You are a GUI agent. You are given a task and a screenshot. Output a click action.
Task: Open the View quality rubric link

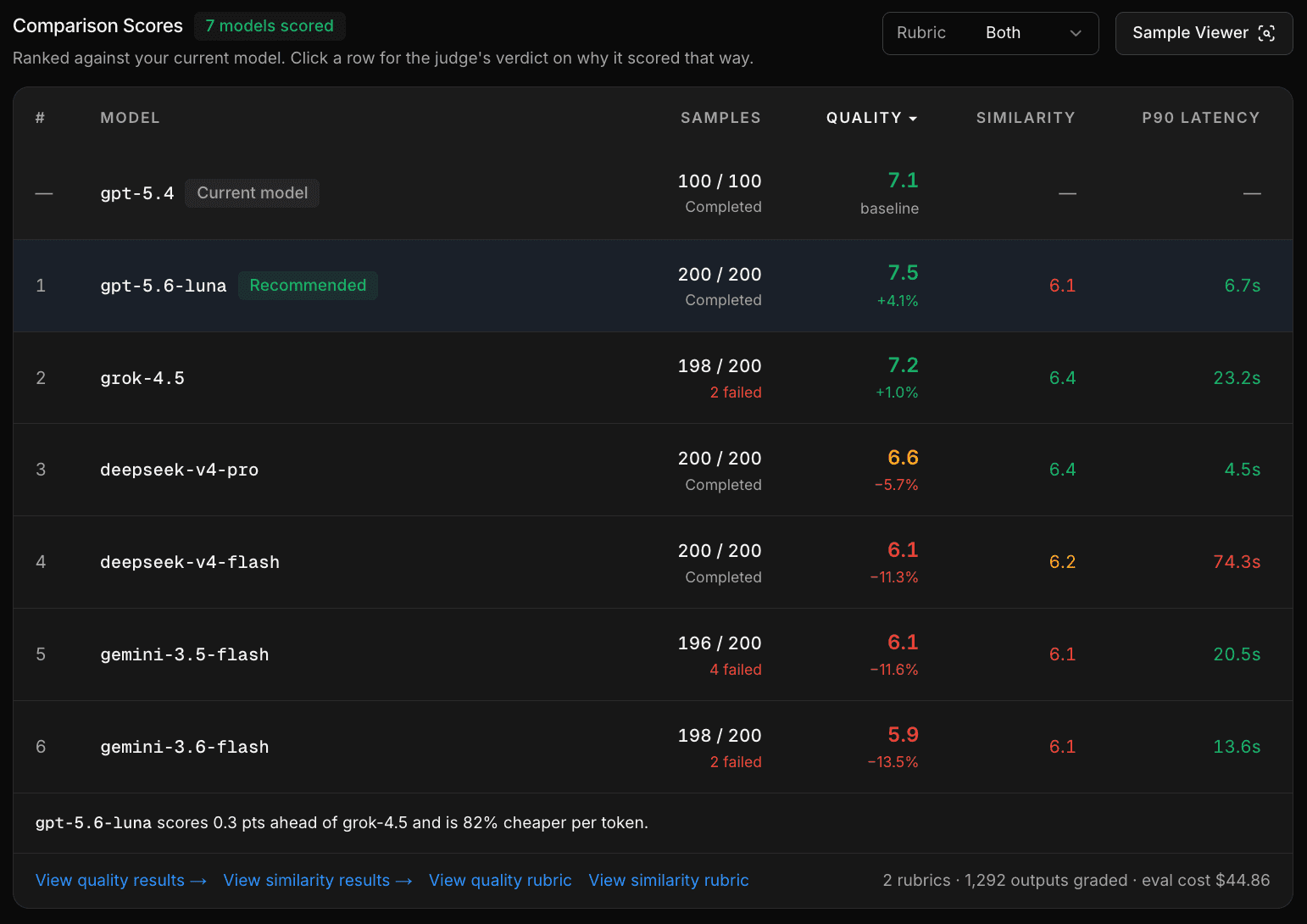point(500,881)
